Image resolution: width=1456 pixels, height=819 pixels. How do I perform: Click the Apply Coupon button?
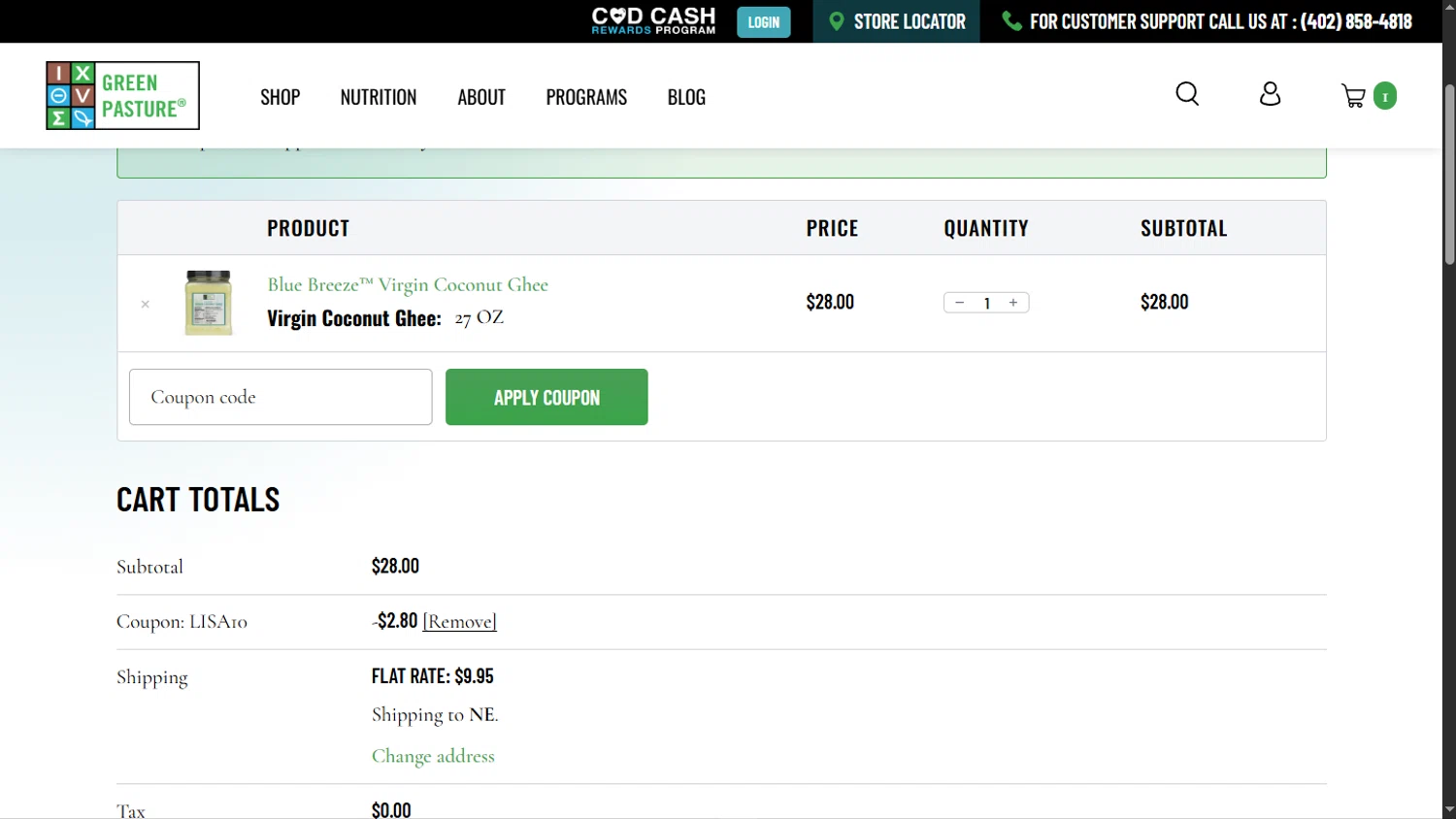tap(546, 397)
